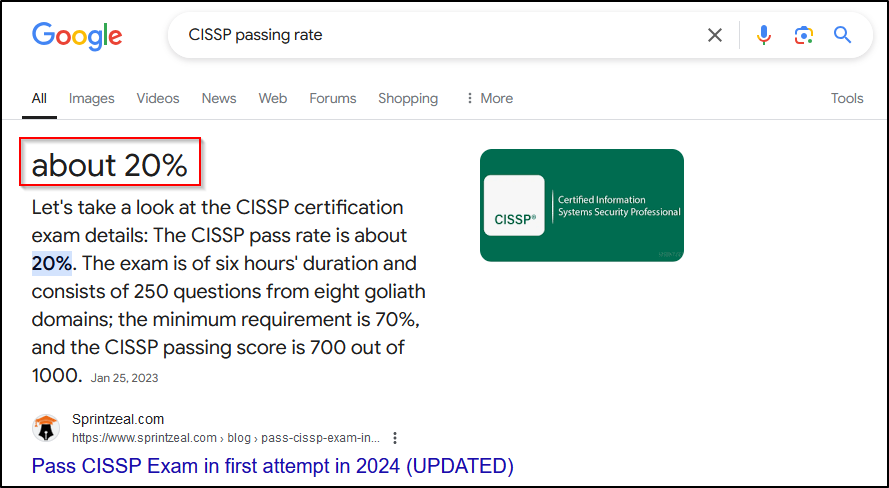Viewport: 889px width, 488px height.
Task: Switch to the Shopping tab
Action: pos(408,98)
